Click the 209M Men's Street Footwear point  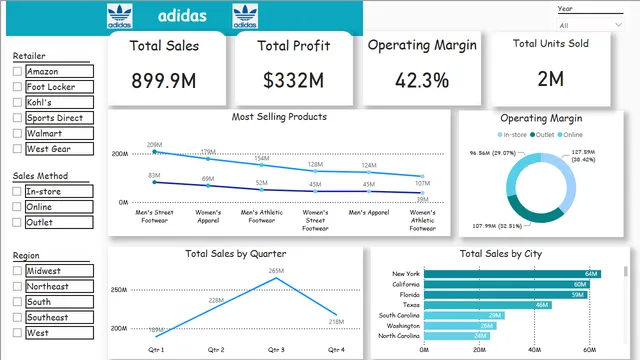[x=154, y=151]
